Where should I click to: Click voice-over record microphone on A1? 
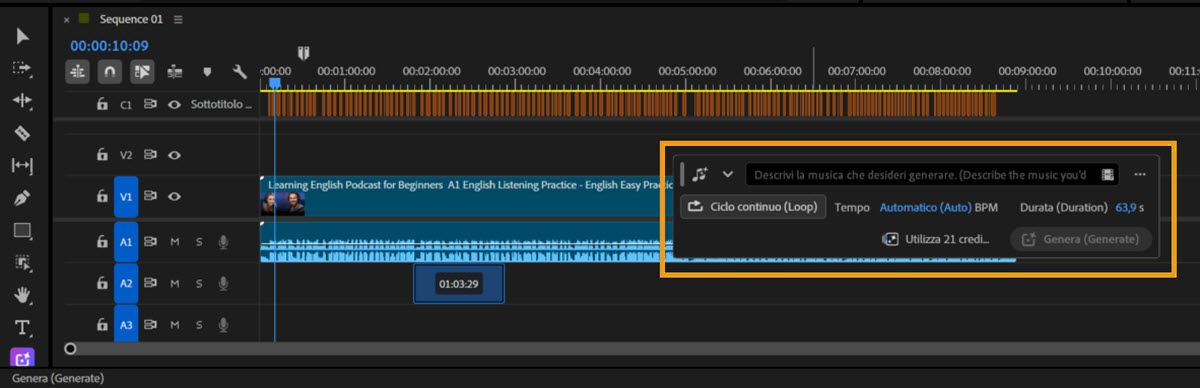coord(223,241)
